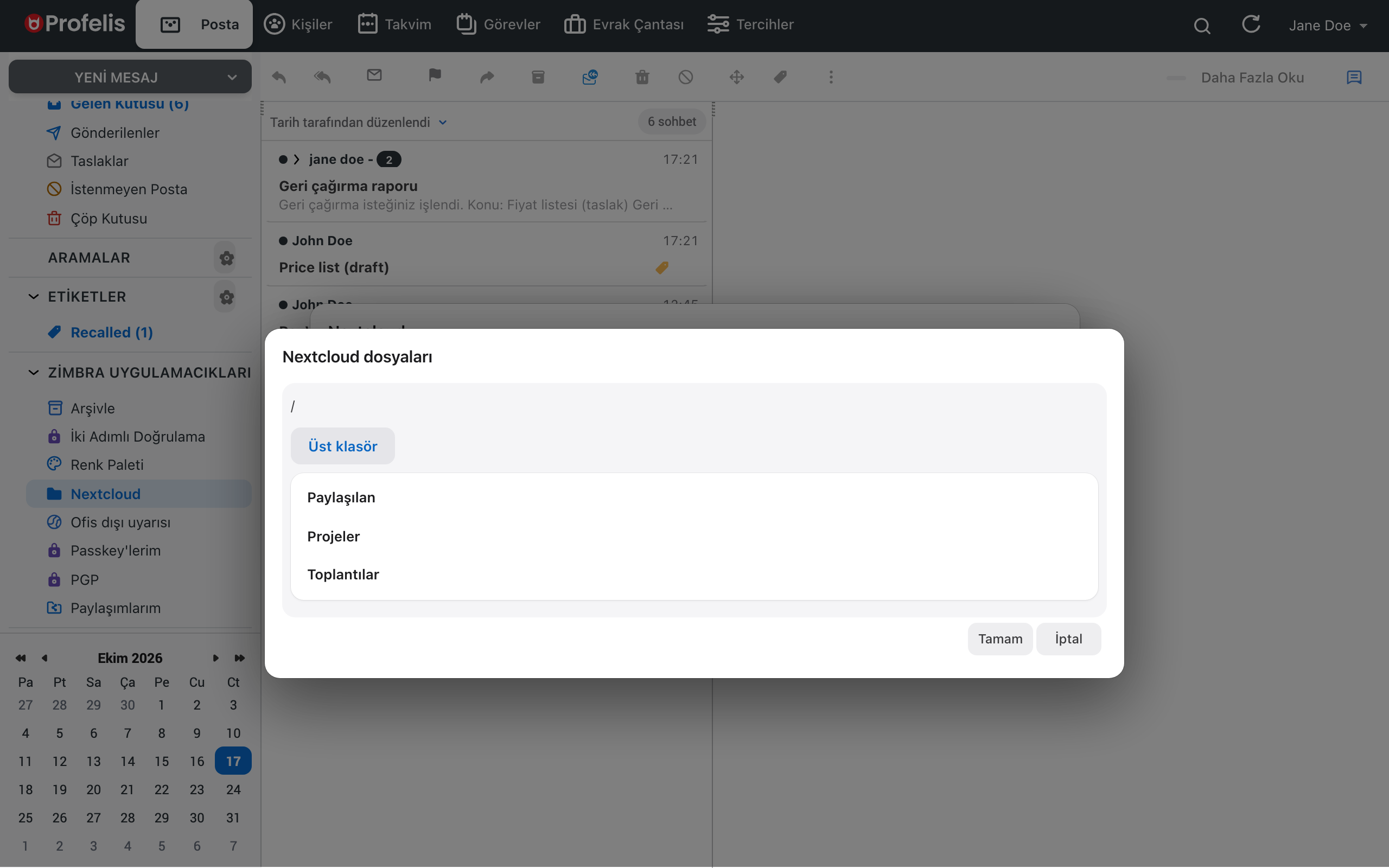Click the conversation view icon at far right

click(x=1354, y=78)
